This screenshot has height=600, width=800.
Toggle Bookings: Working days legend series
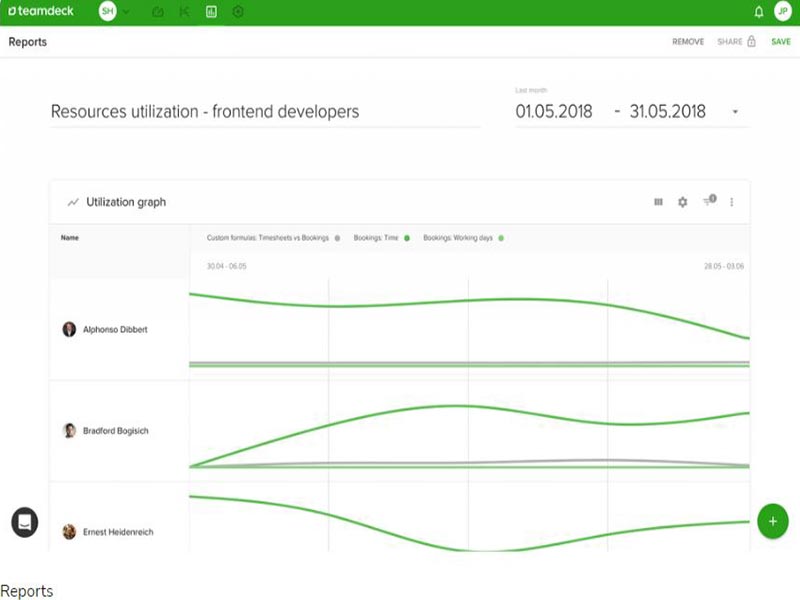click(x=463, y=238)
